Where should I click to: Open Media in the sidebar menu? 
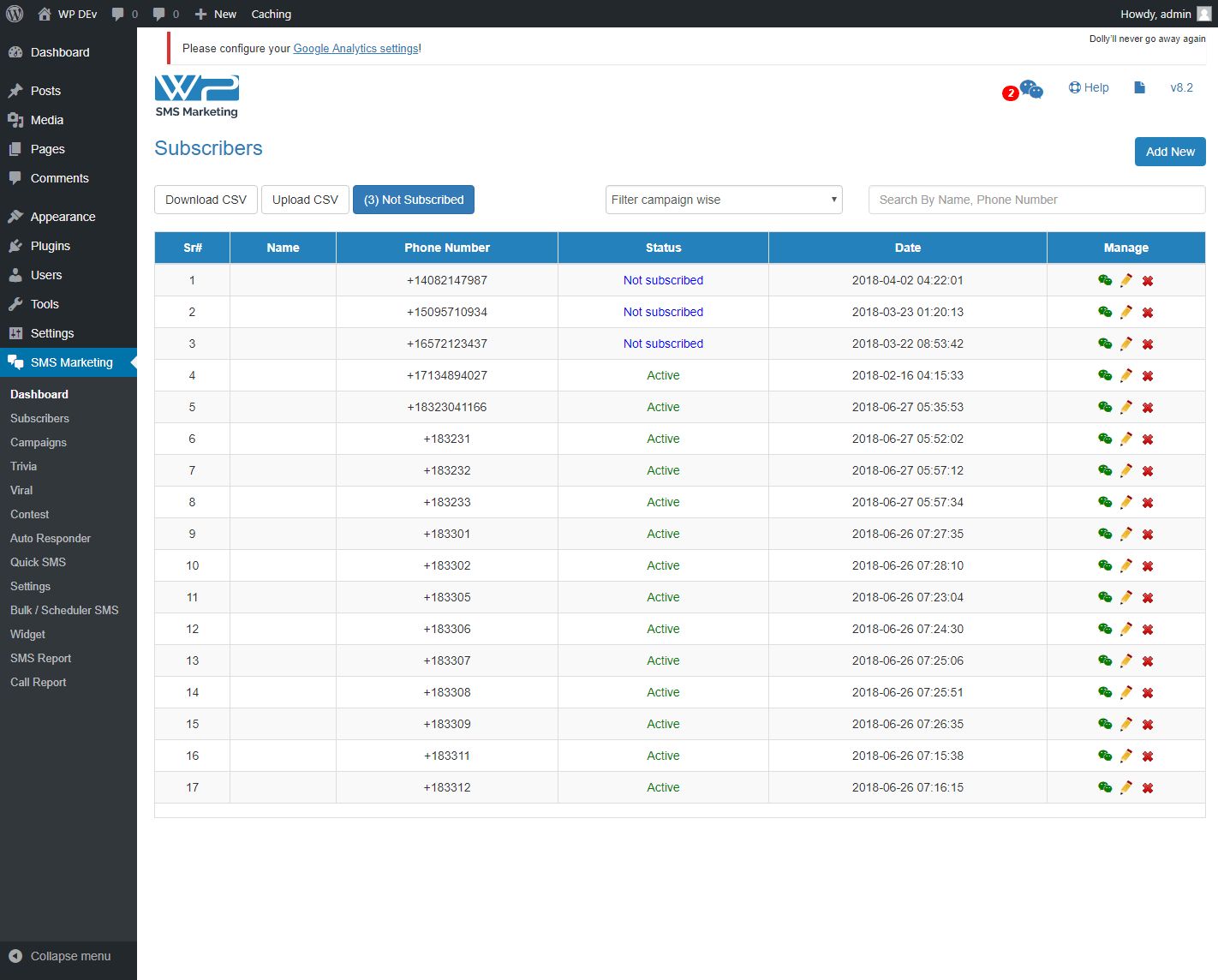point(47,120)
